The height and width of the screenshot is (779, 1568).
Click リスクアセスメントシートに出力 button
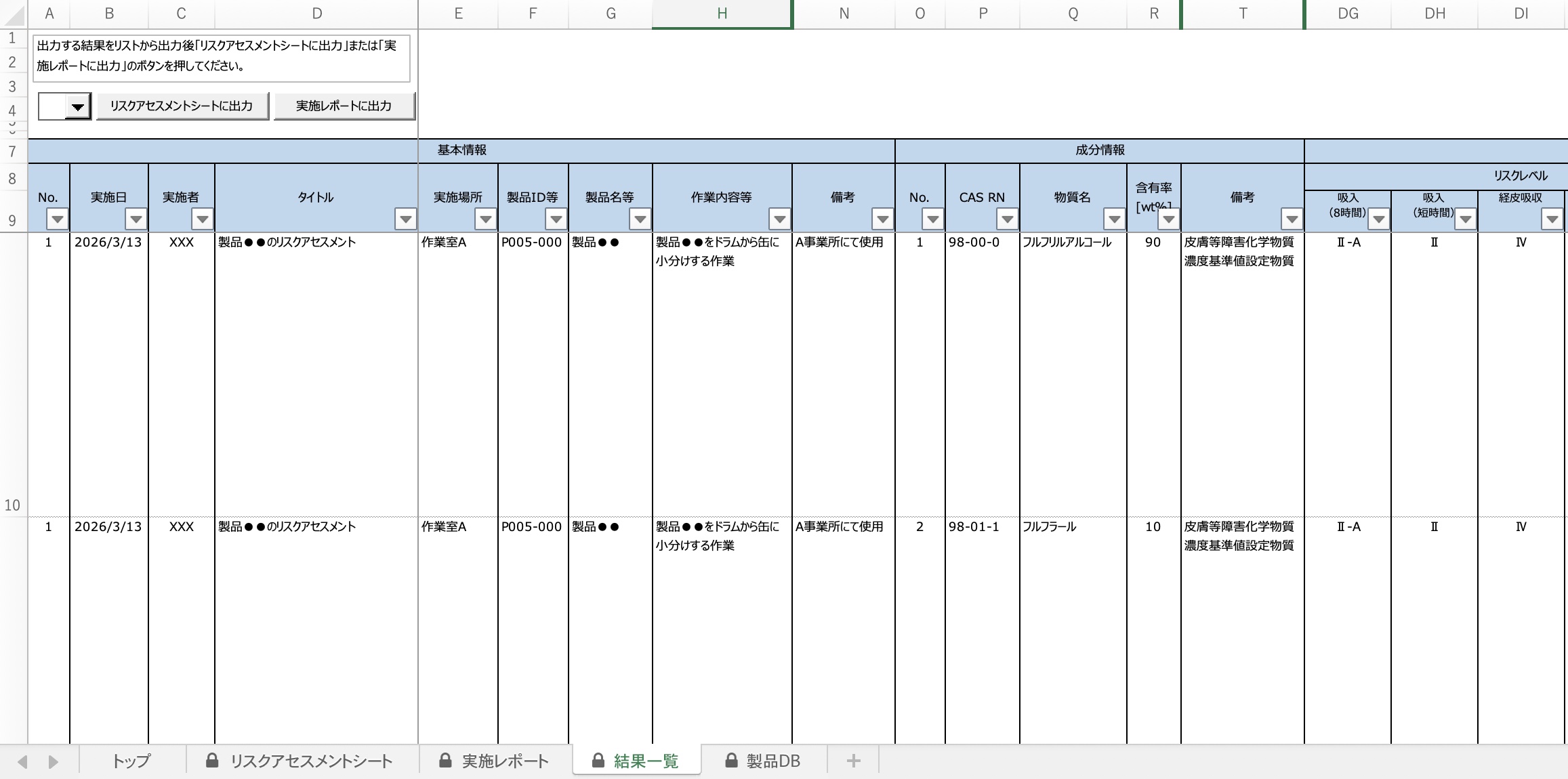coord(182,106)
